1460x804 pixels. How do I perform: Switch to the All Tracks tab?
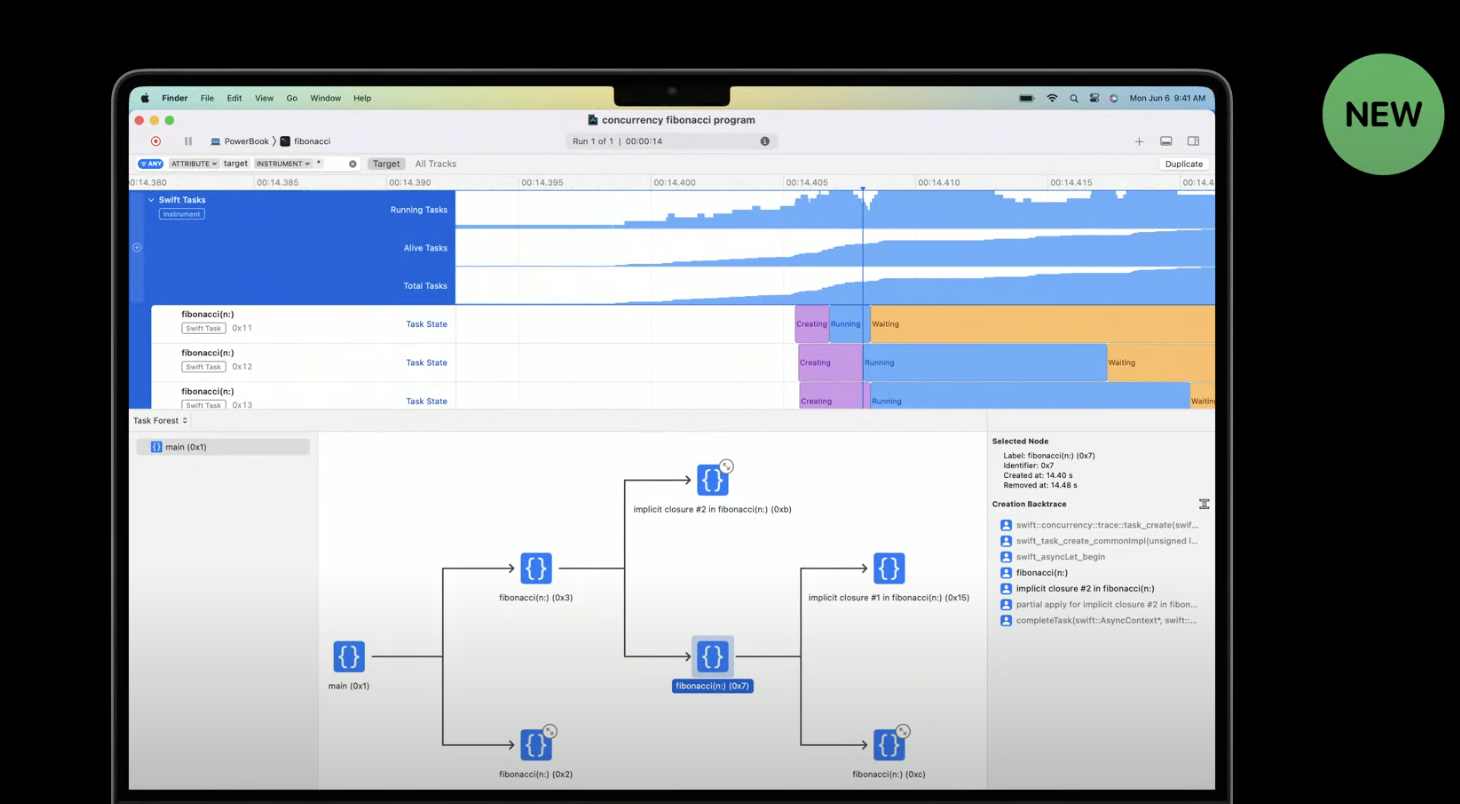click(x=436, y=164)
